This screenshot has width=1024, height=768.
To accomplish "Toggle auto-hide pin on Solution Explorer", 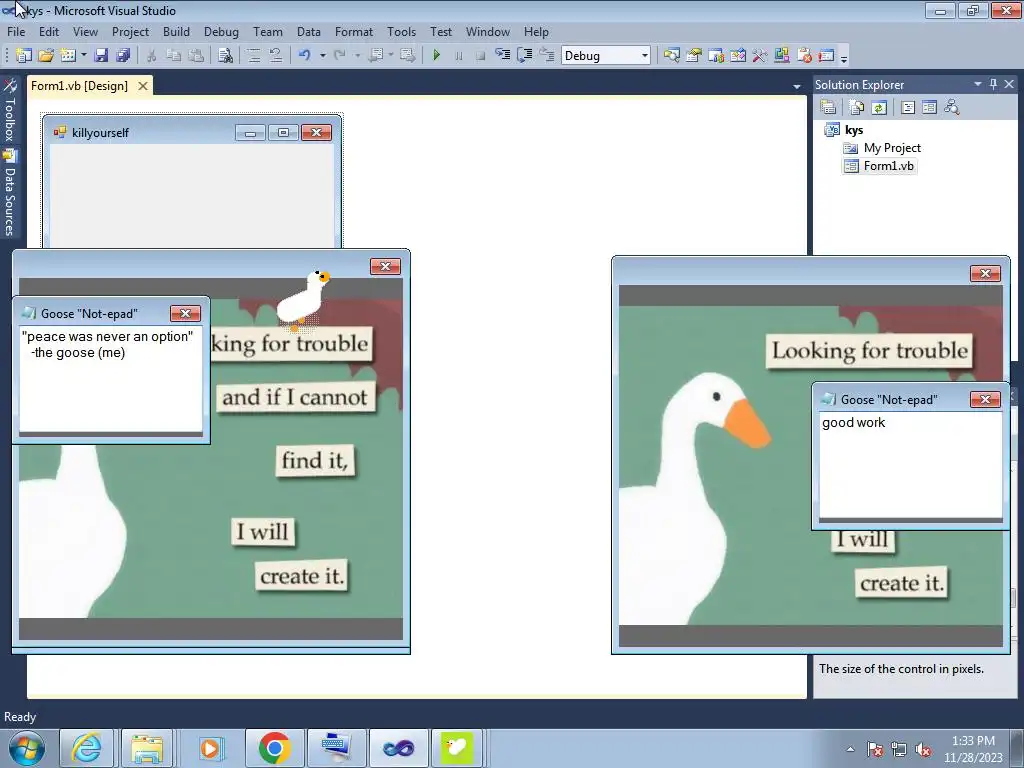I will [x=993, y=84].
